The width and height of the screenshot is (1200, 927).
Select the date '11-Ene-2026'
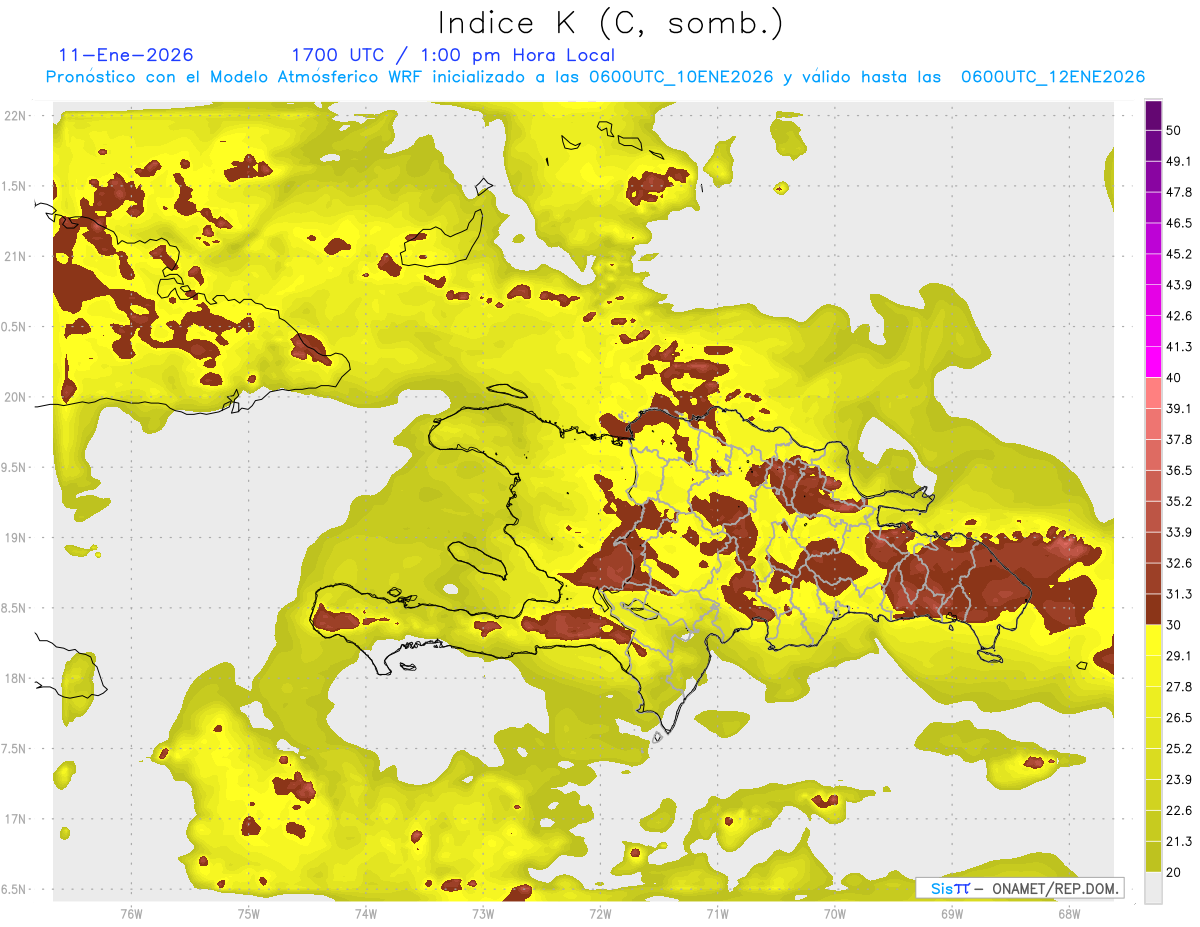tap(126, 55)
